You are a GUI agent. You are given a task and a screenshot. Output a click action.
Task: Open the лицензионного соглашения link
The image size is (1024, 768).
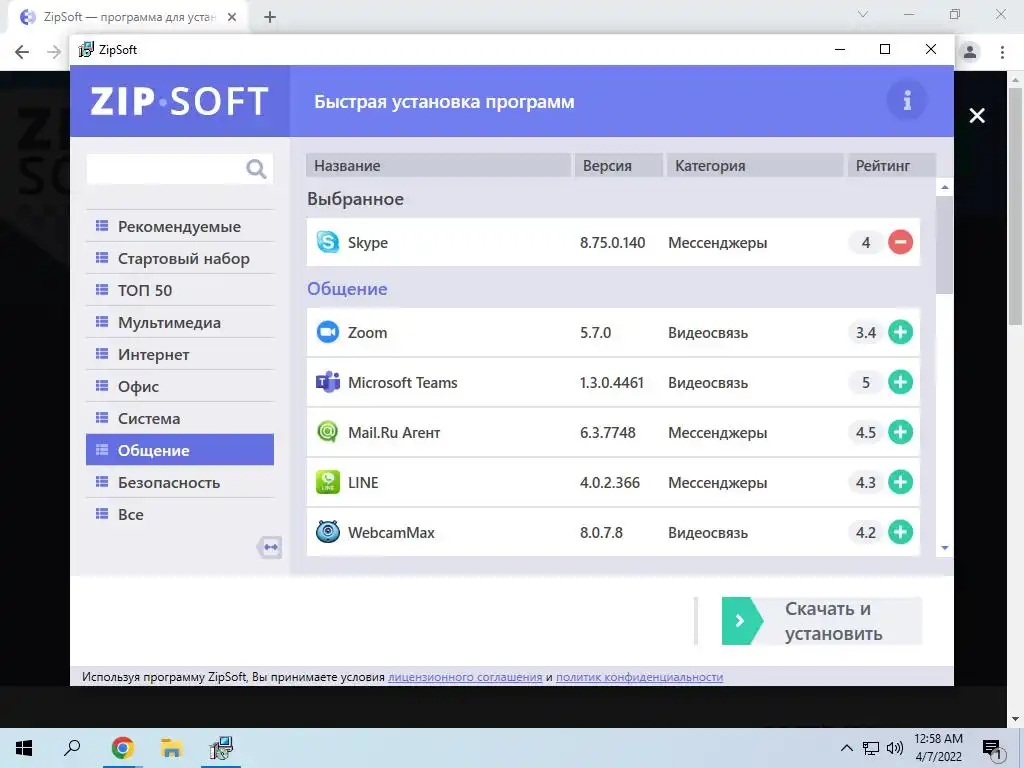click(x=465, y=677)
